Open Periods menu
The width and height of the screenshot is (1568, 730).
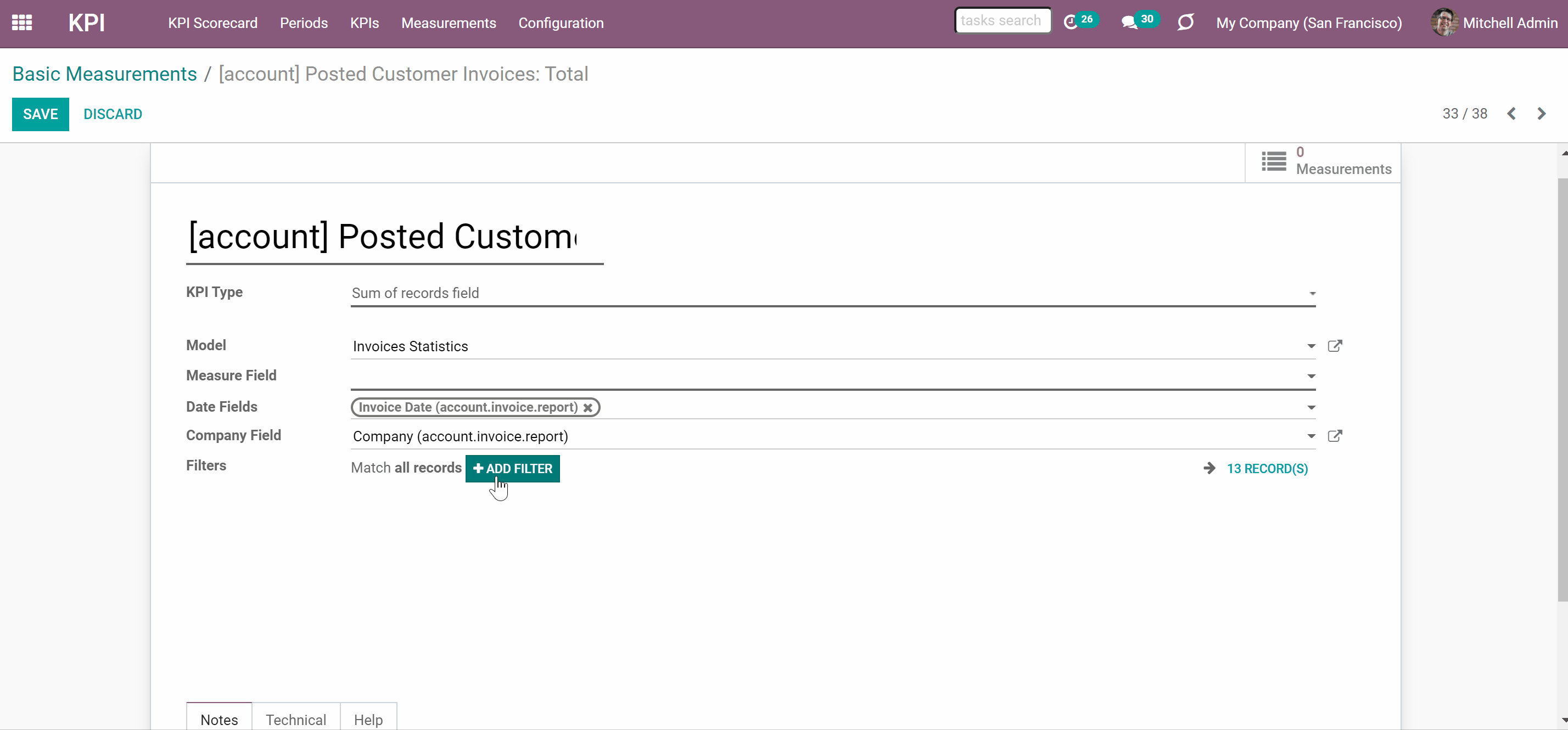click(x=304, y=23)
